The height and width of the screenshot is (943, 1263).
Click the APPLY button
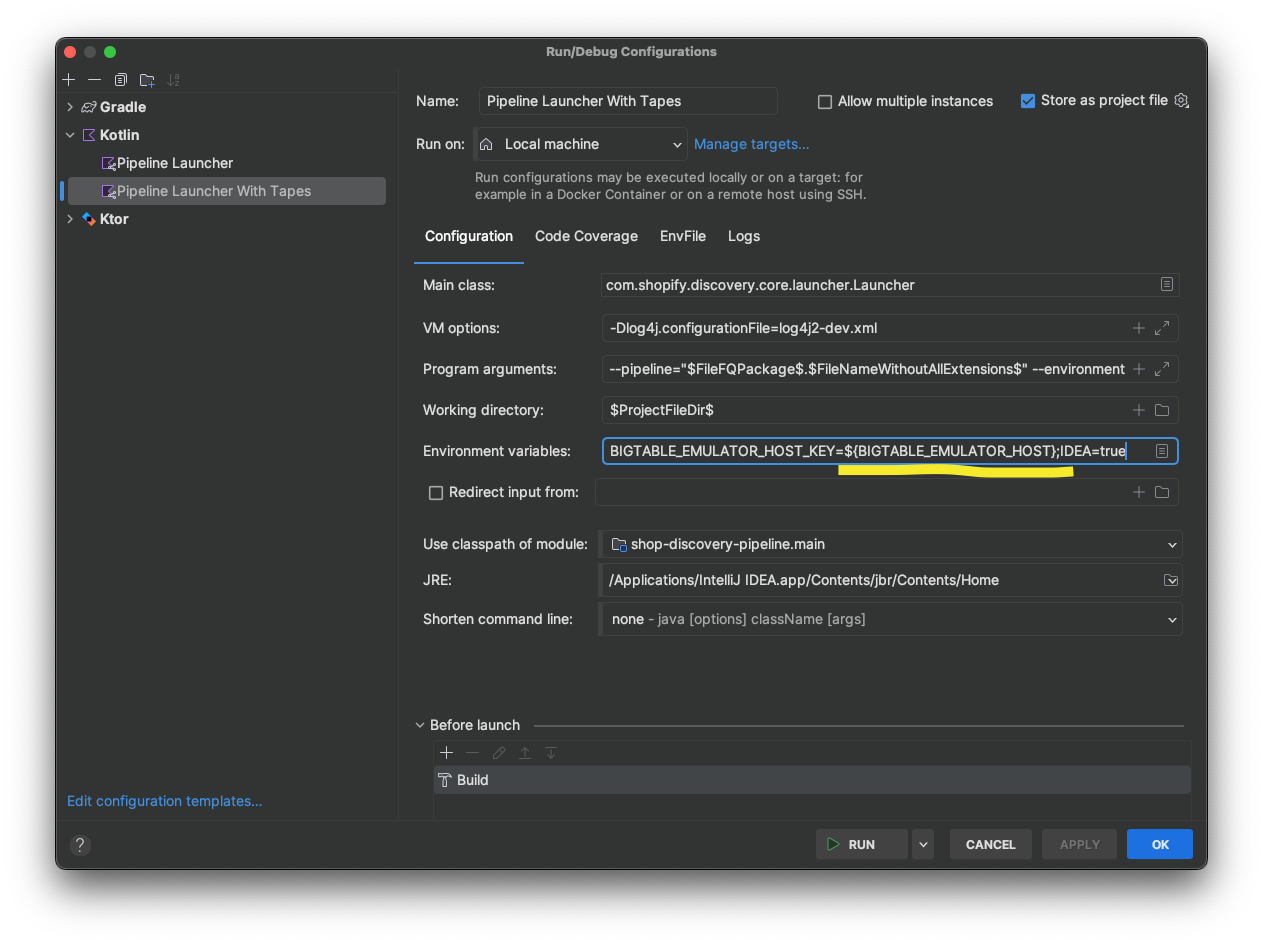pos(1080,845)
